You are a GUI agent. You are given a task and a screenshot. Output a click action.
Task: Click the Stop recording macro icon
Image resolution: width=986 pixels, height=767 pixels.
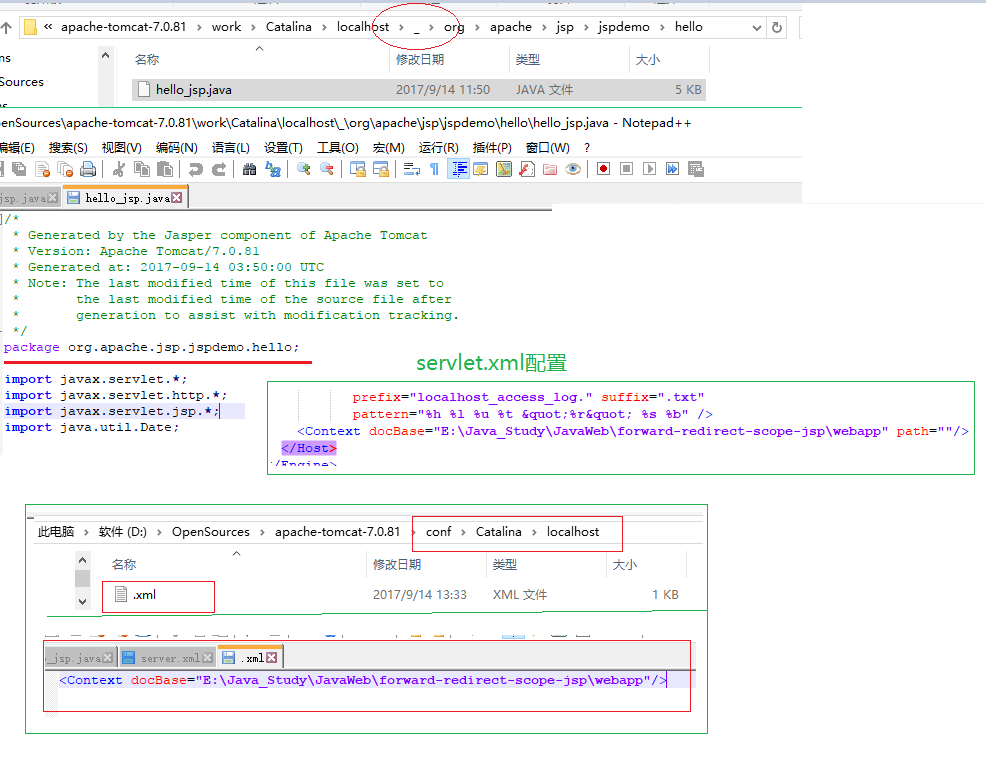[x=626, y=169]
